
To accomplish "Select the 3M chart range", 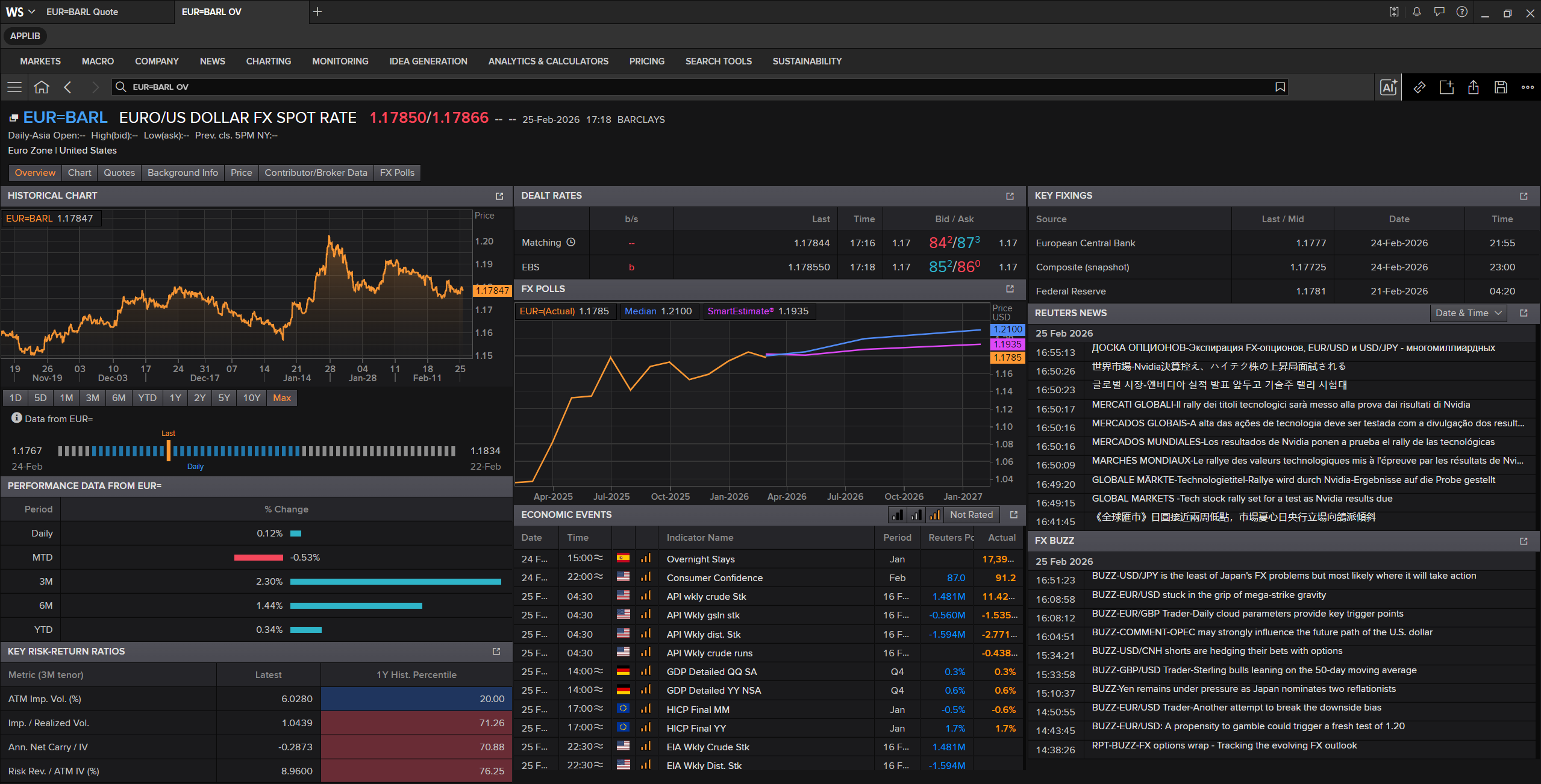I will coord(92,398).
